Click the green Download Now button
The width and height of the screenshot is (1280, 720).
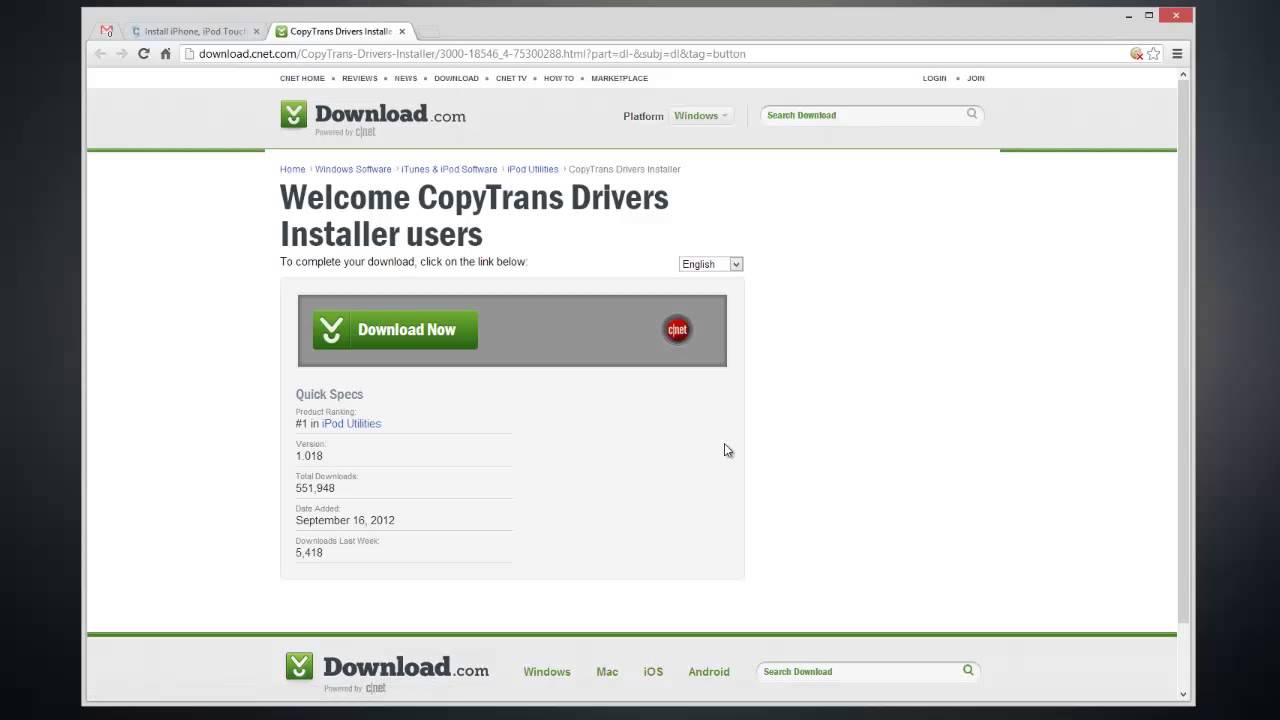[x=395, y=330]
